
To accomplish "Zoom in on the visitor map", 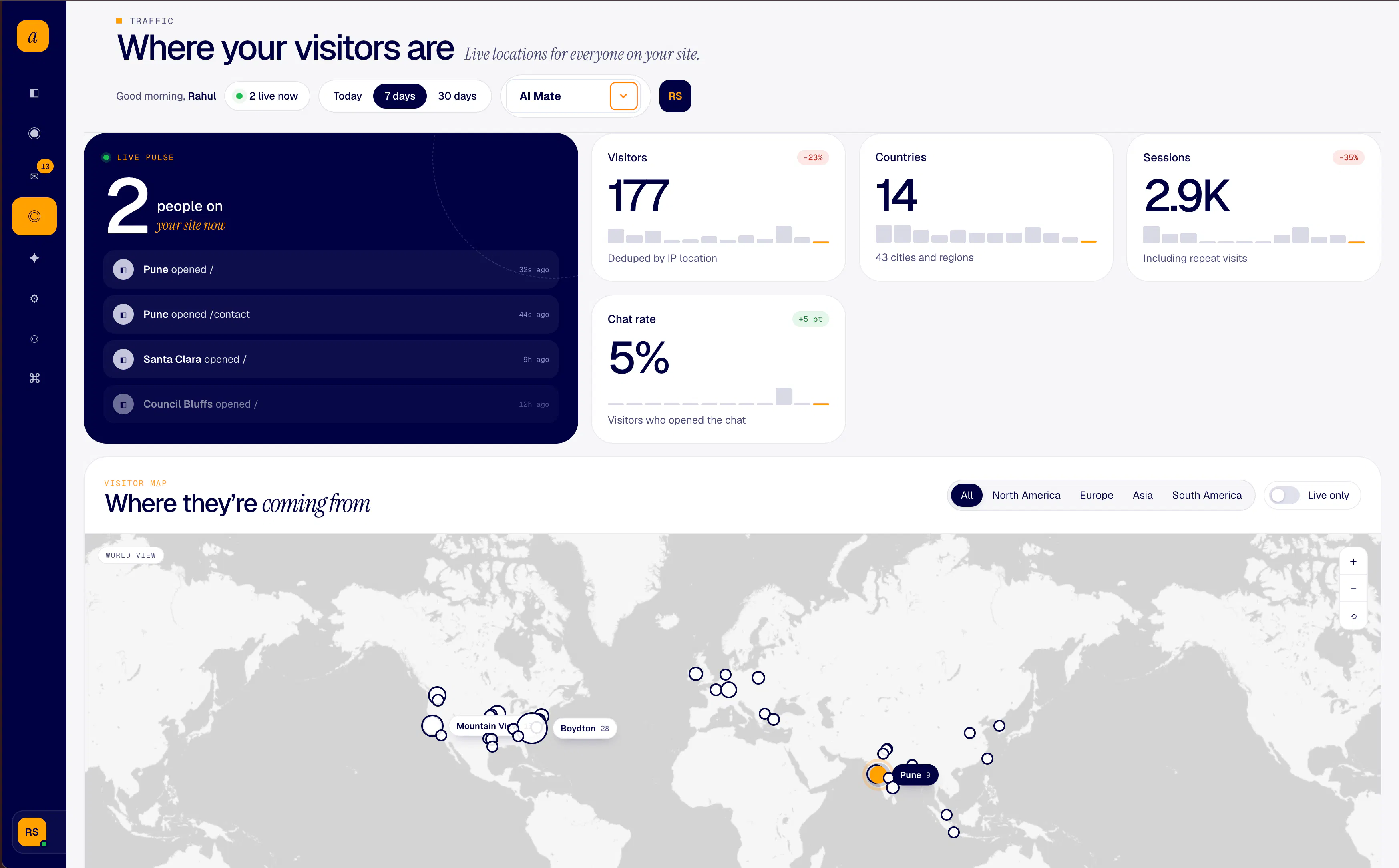I will 1353,561.
